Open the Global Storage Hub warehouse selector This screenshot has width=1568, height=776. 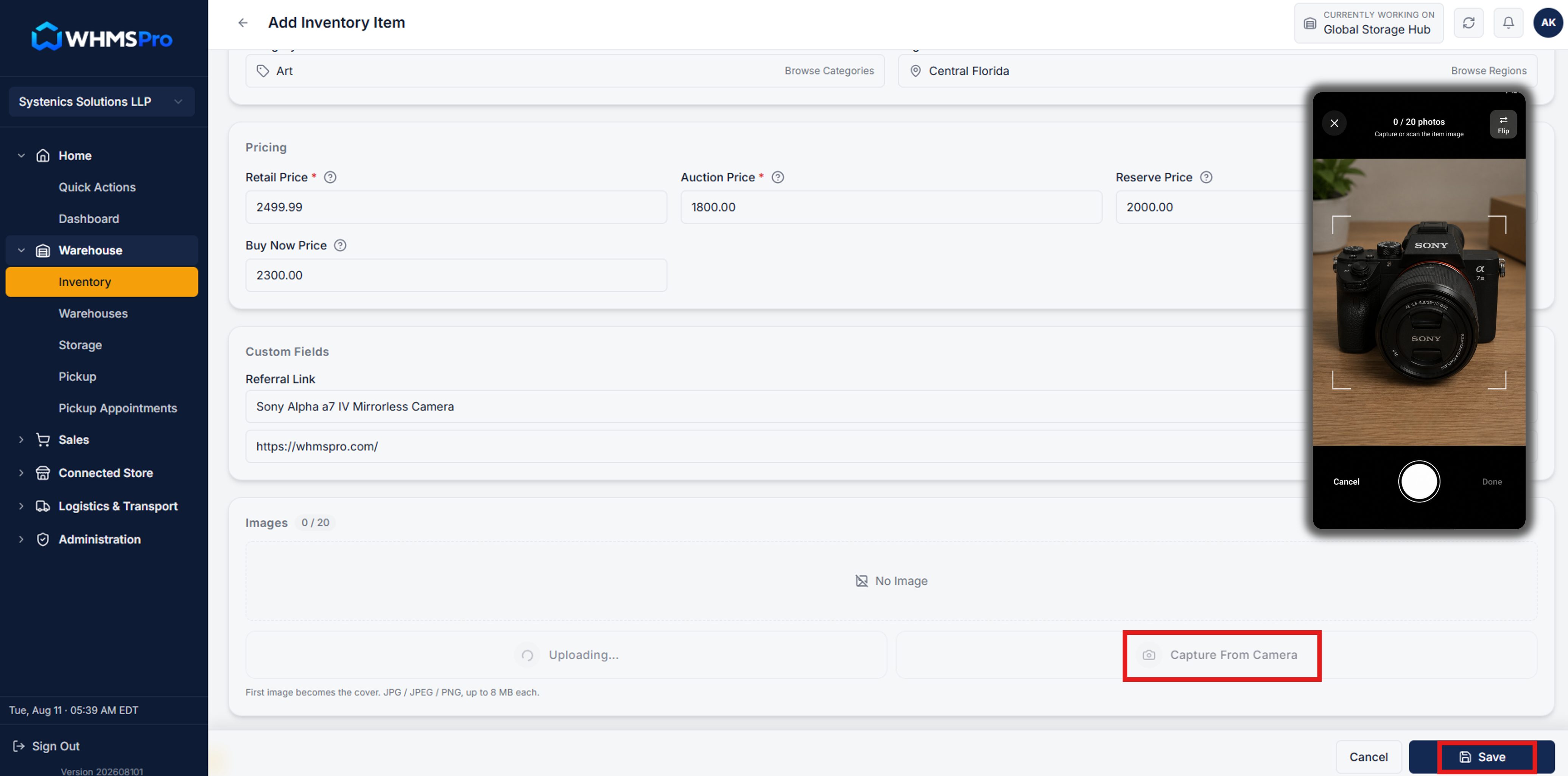[1368, 23]
